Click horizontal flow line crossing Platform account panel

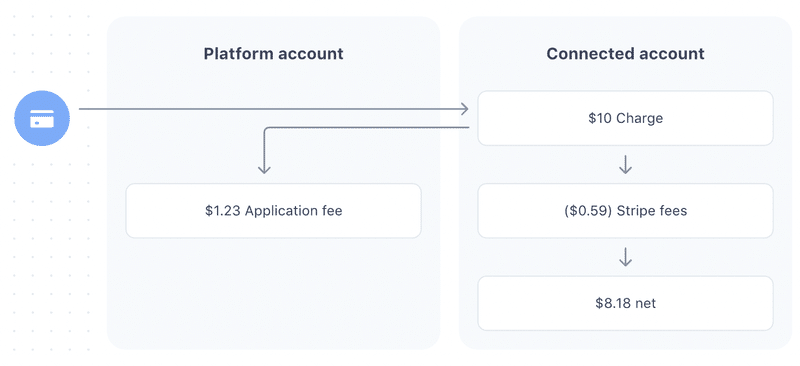point(273,109)
